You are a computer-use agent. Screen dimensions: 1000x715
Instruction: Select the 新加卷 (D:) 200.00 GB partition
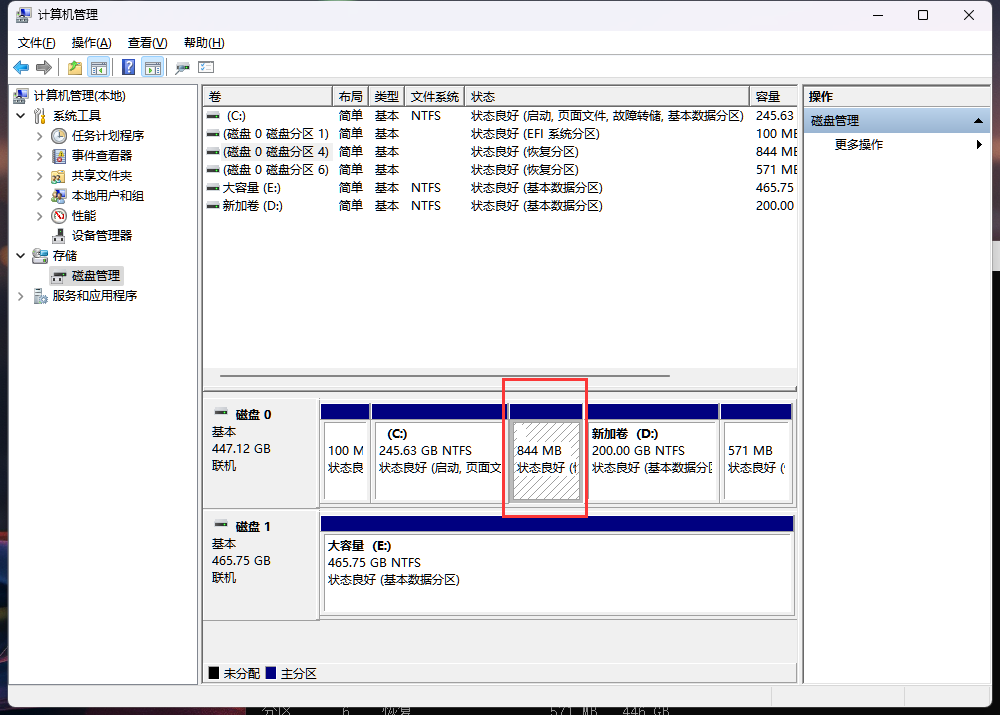click(x=652, y=453)
